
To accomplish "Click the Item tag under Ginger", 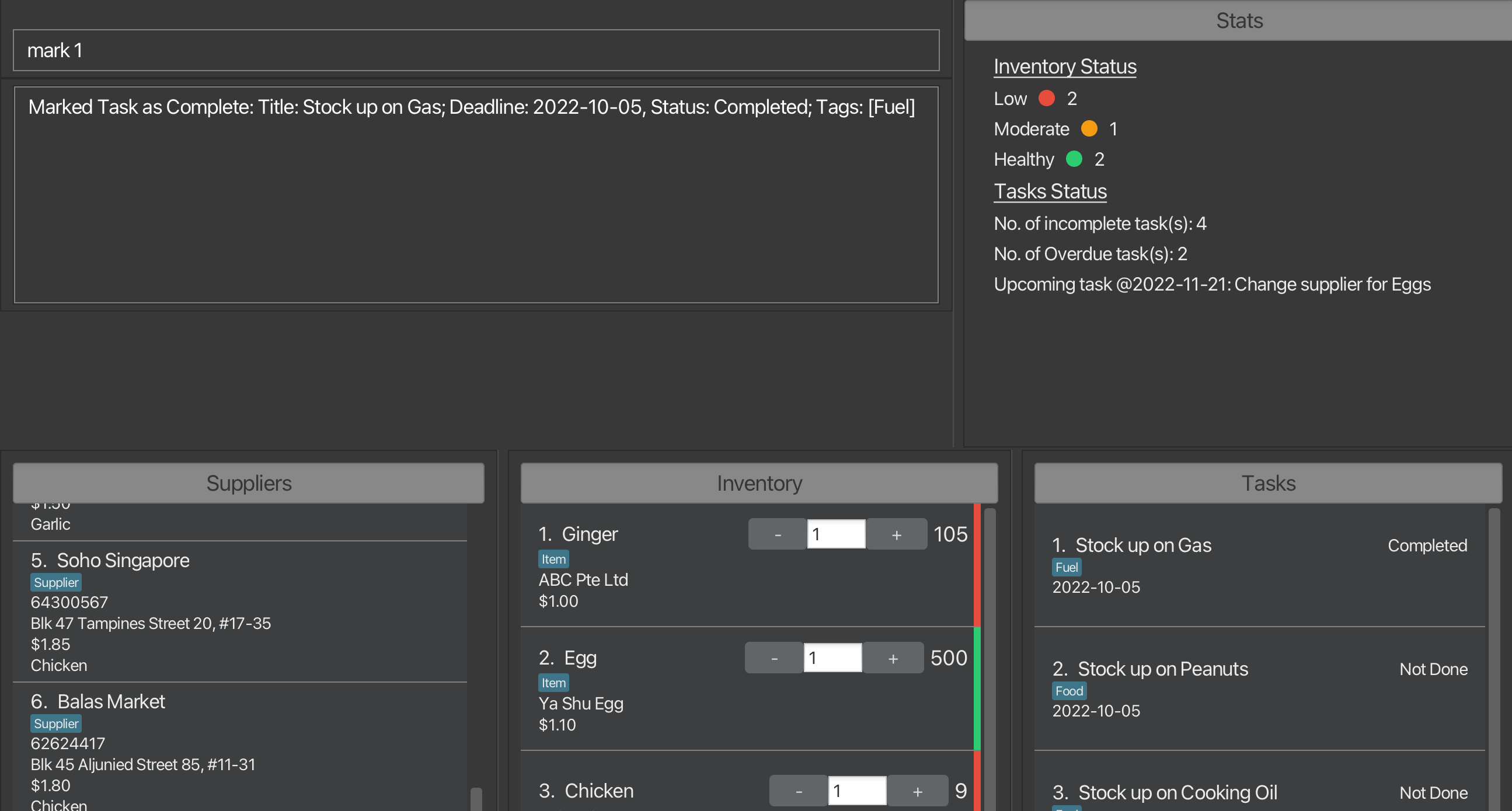I will pos(553,559).
